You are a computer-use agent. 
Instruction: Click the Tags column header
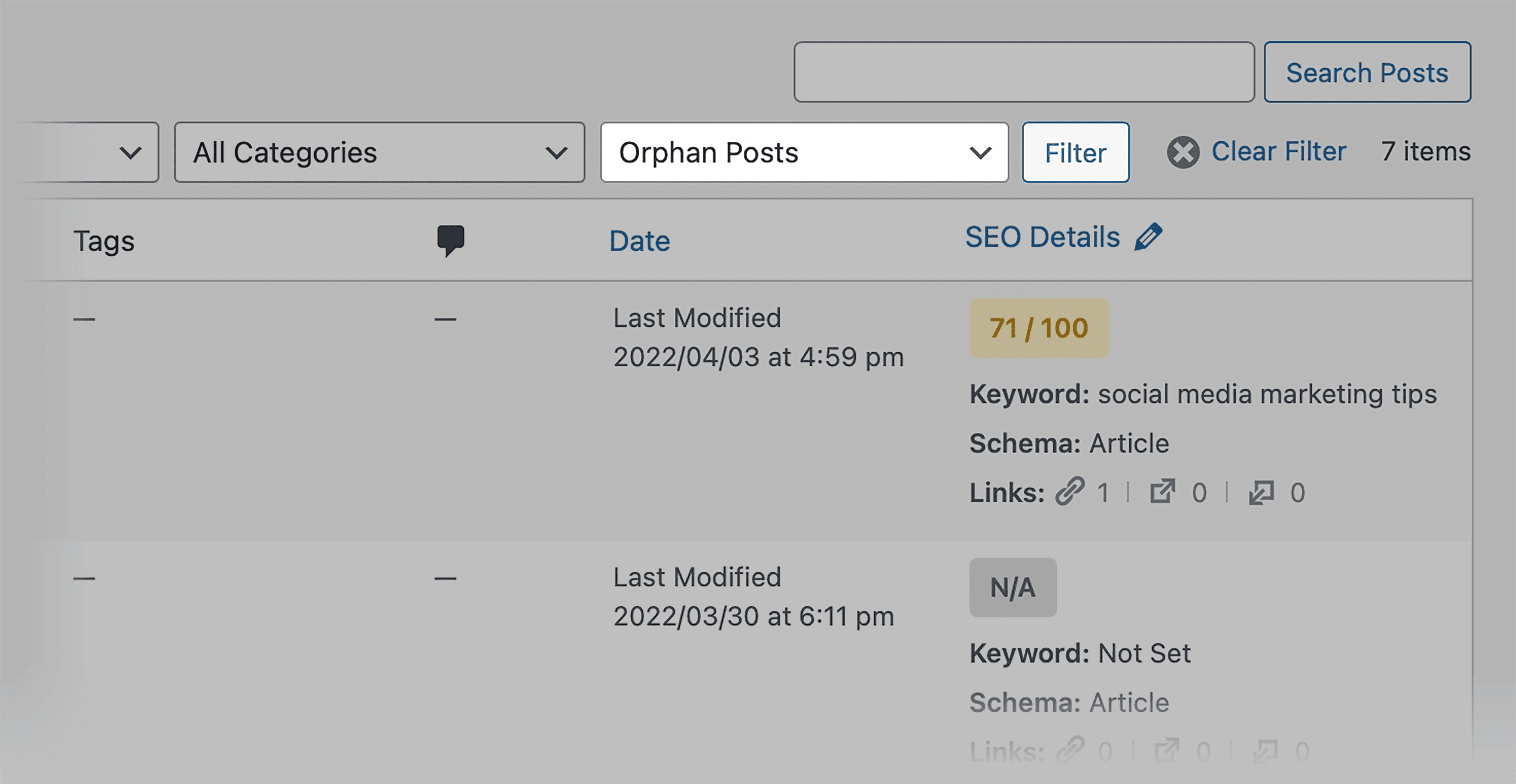104,241
